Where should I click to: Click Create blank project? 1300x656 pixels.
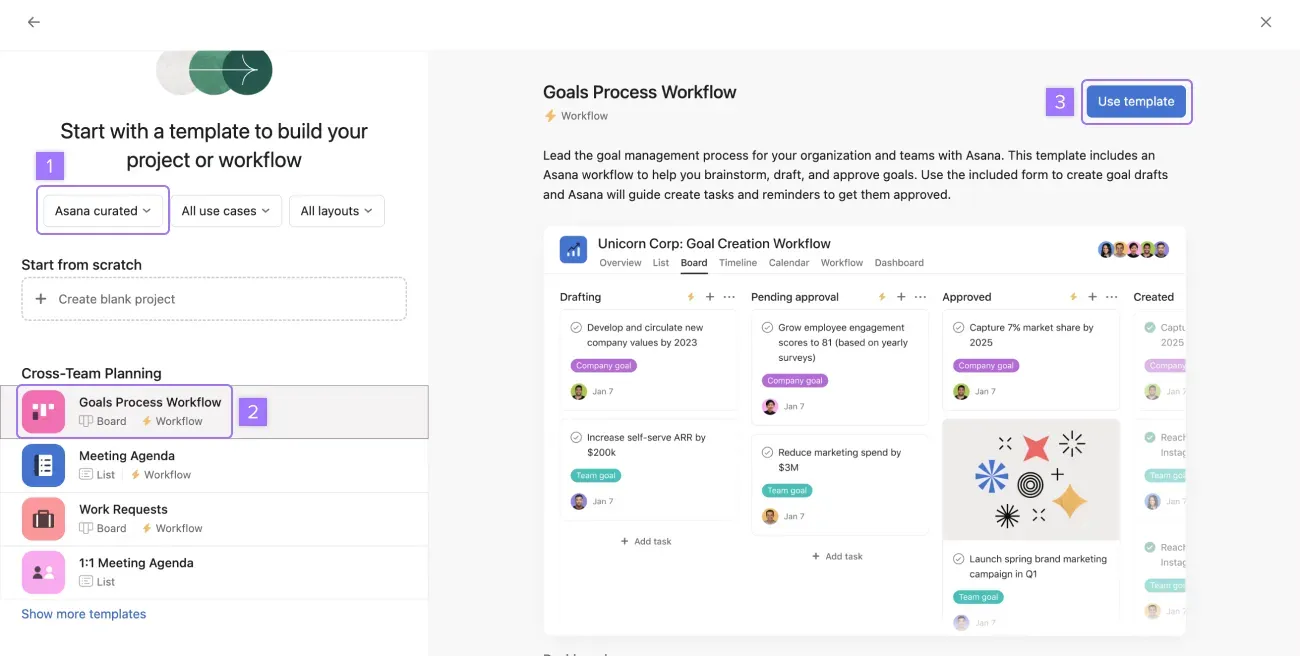pyautogui.click(x=214, y=299)
